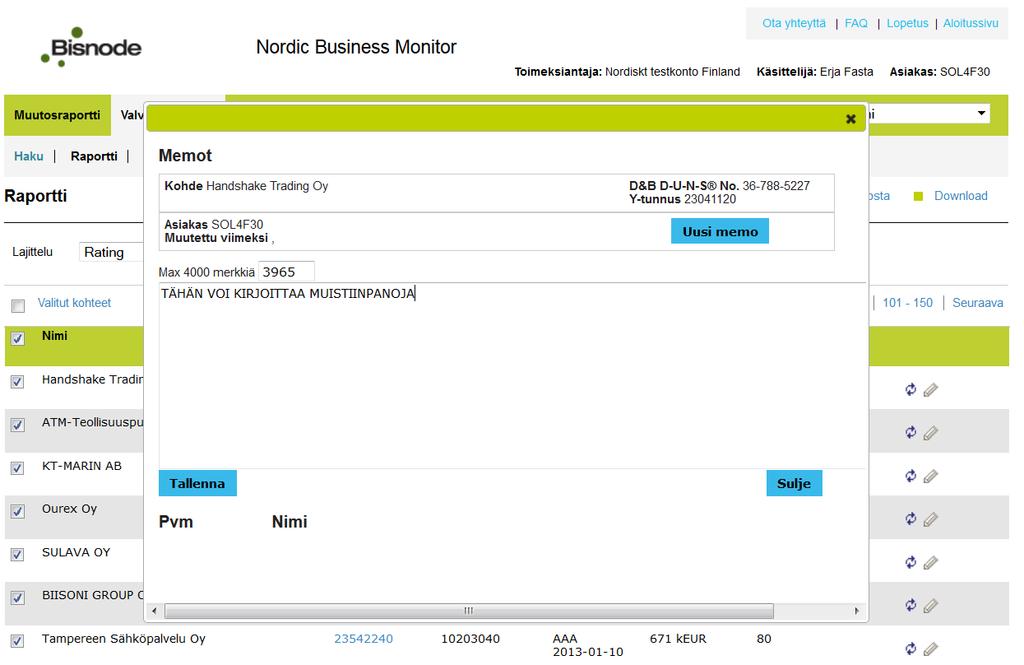Open the Muutosraportti tab

[57, 115]
